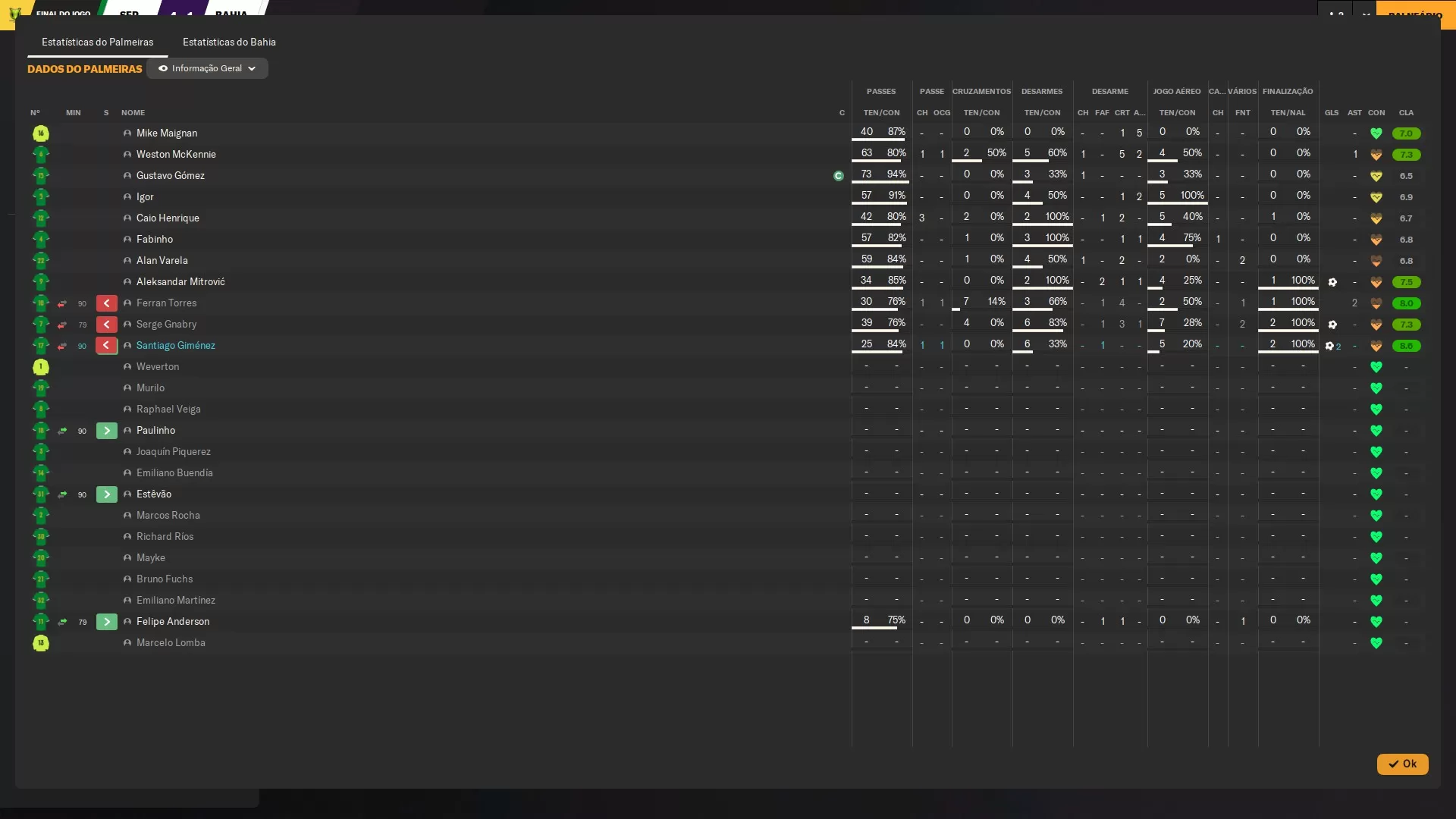Open Weston McKennie player profile
The width and height of the screenshot is (1456, 819).
point(176,155)
